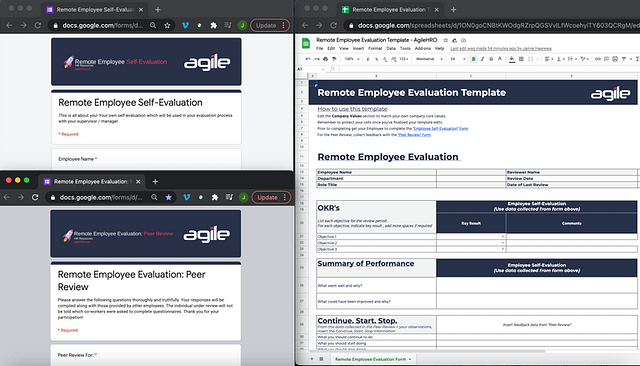Click the borders icon in Sheets toolbar
Screen dimensions: 640x366
pos(521,59)
